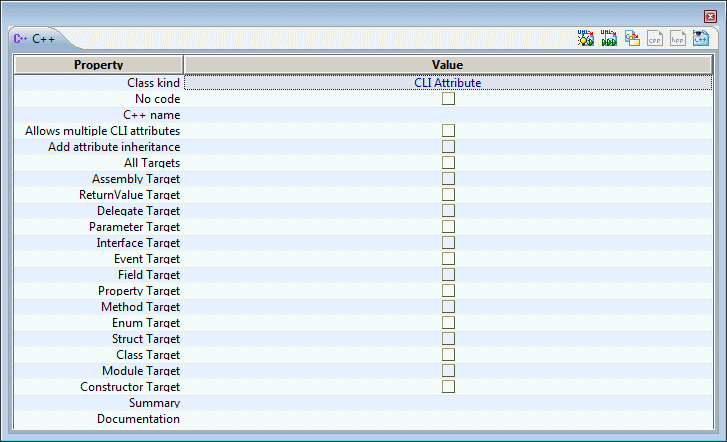Check the Class Target checkbox
Screen dimensions: 727x442
click(448, 355)
